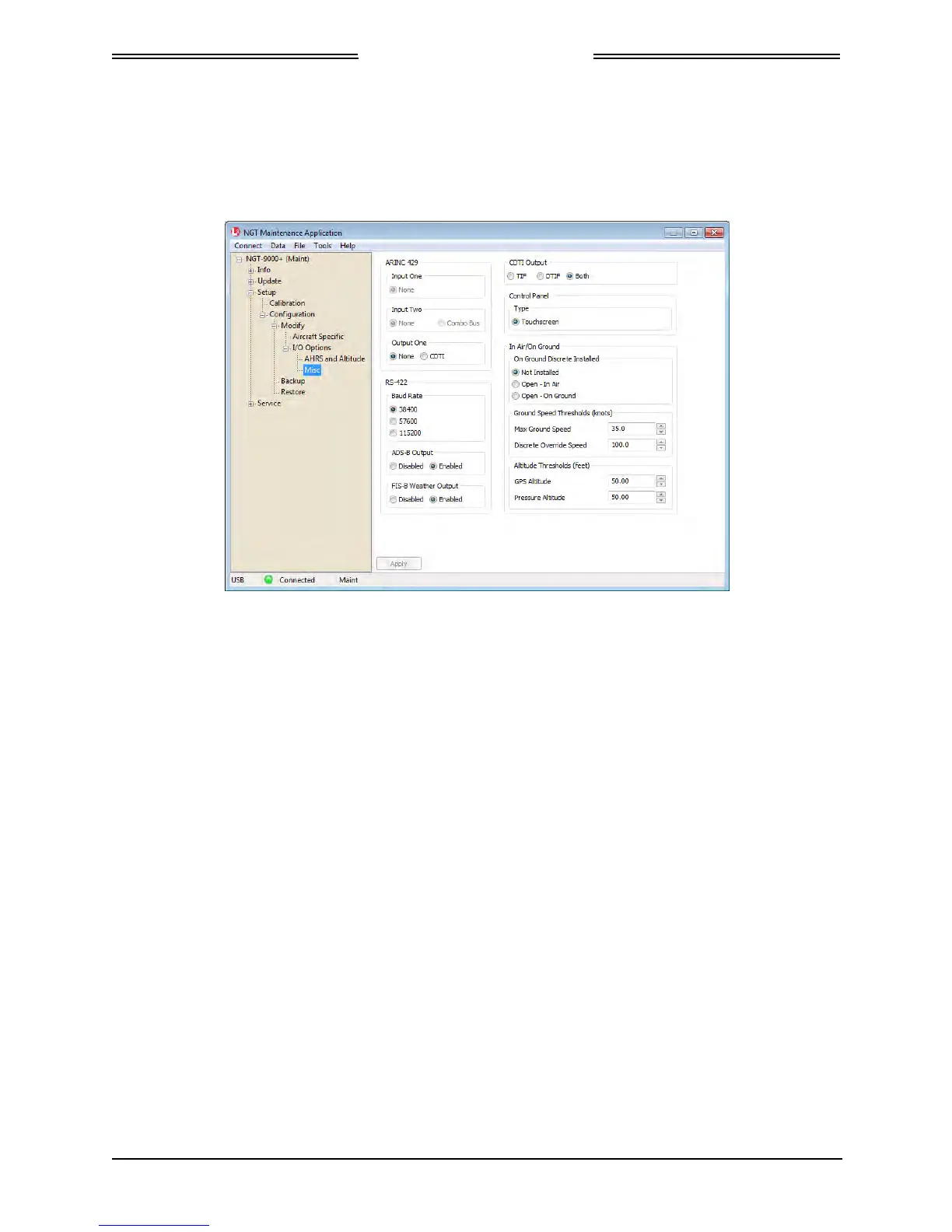Collapse the I/O Options tree node
The height and width of the screenshot is (1232, 952).
tap(286, 348)
